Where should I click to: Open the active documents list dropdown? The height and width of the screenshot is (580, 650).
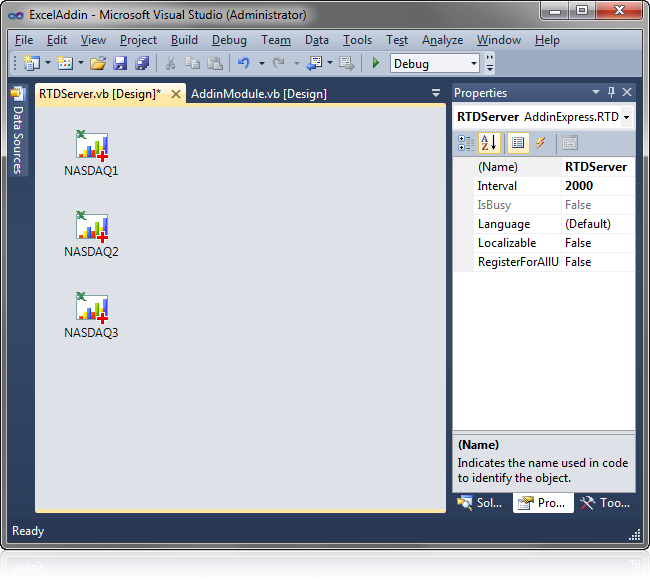point(436,93)
